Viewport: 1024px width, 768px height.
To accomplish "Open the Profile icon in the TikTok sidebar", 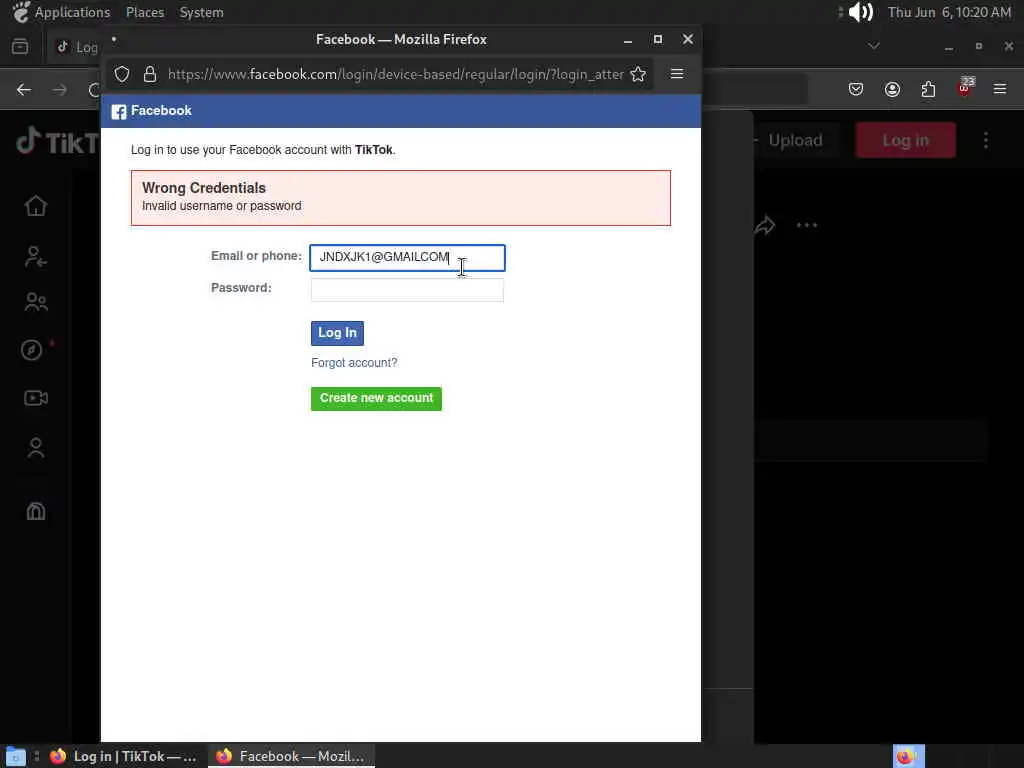I will [x=36, y=447].
